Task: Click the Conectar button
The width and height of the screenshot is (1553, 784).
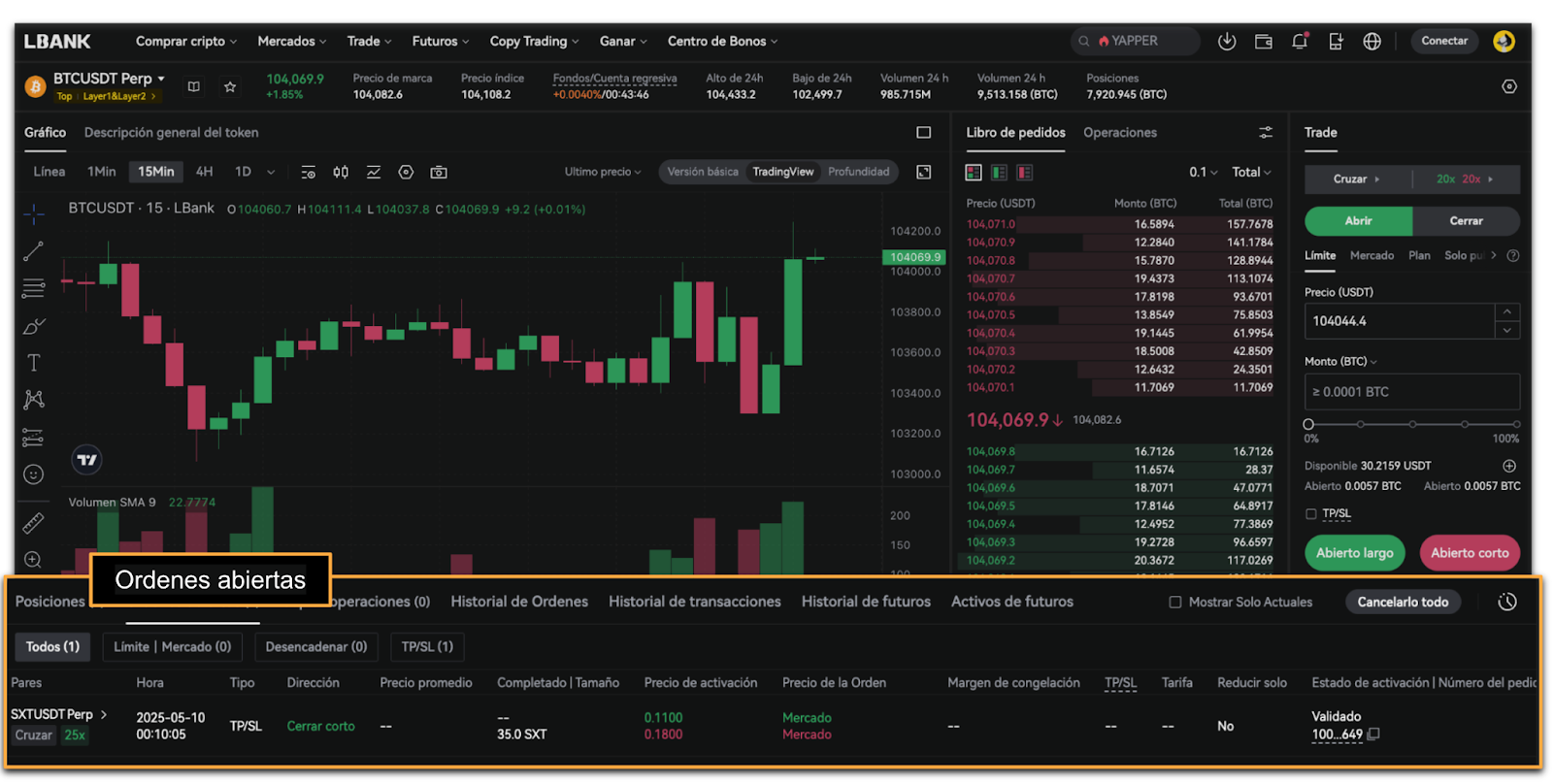Action: click(1444, 41)
